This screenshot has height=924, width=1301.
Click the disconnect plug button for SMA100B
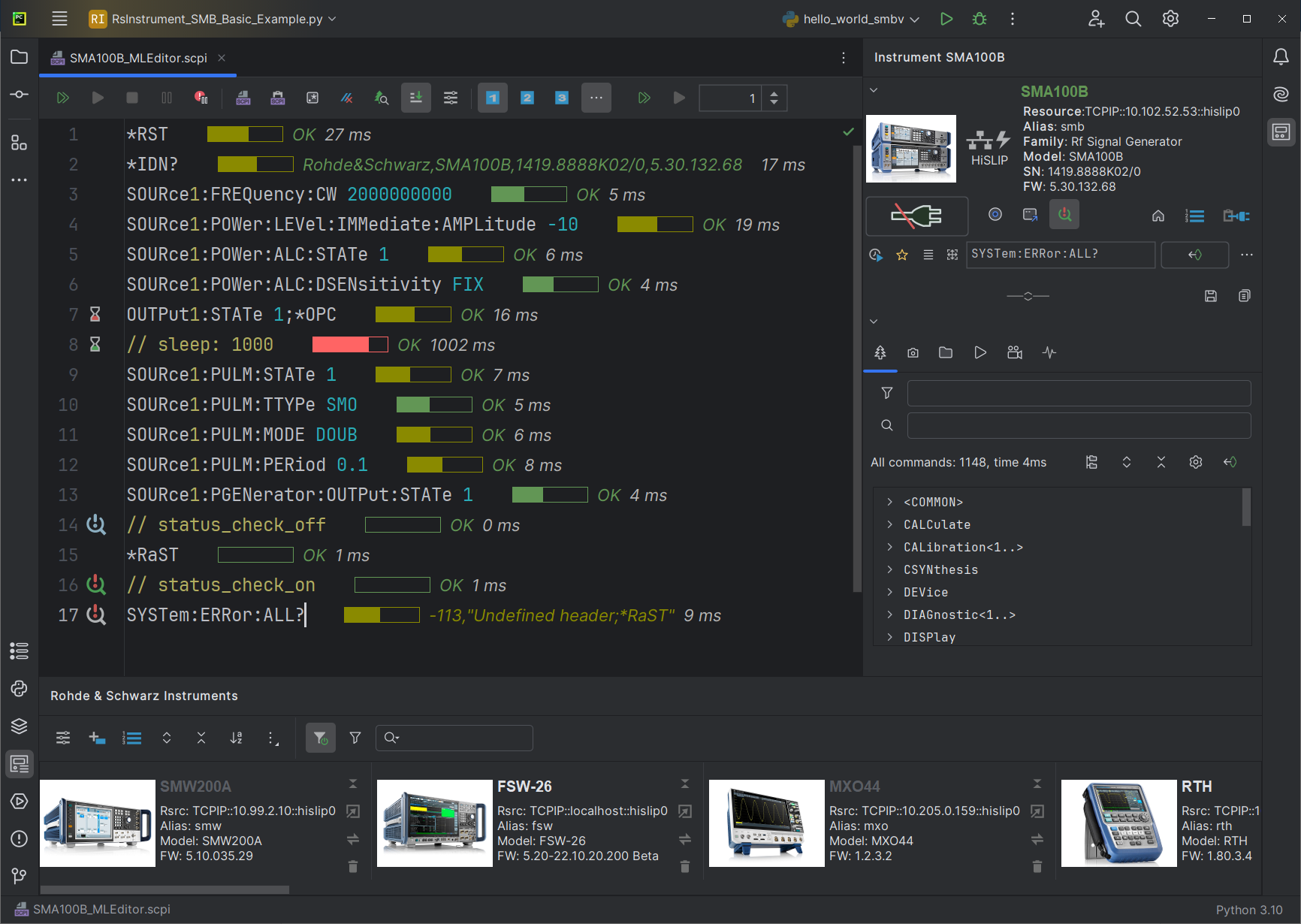tap(917, 216)
